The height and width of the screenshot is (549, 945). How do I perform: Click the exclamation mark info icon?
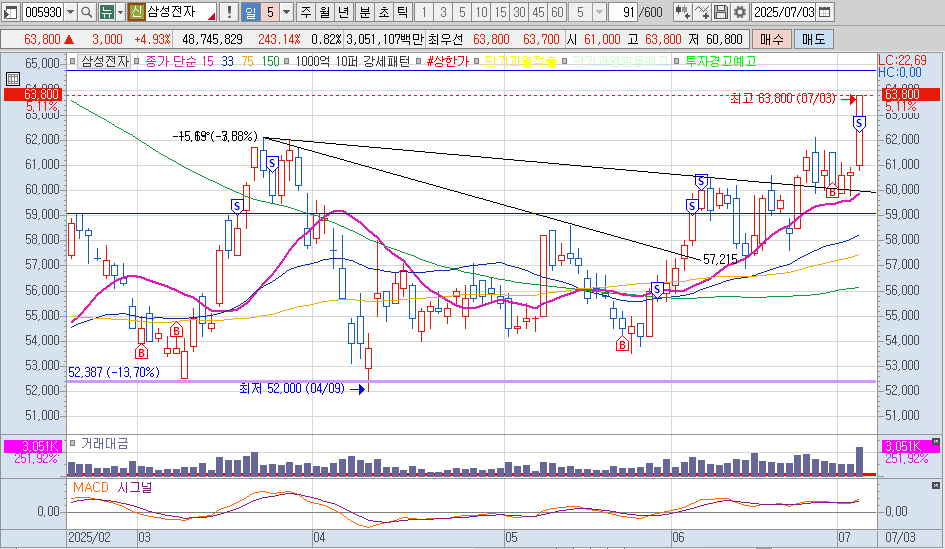229,11
